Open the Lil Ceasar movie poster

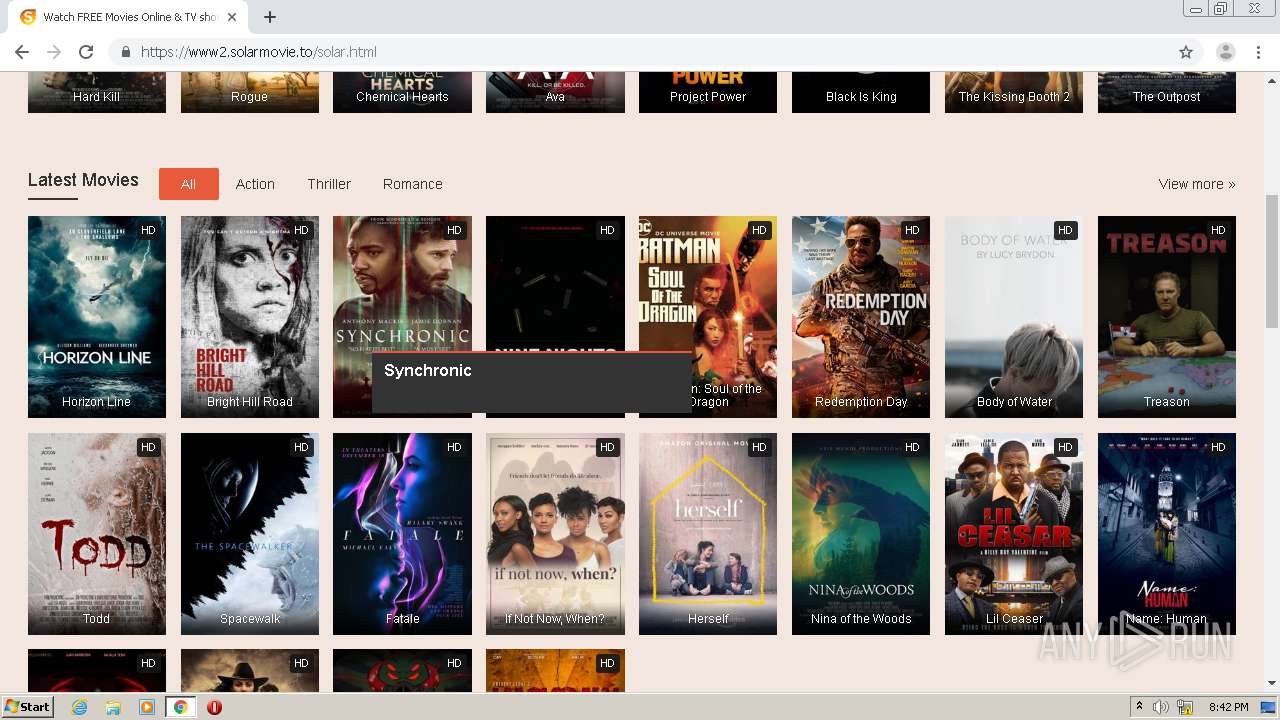1014,534
